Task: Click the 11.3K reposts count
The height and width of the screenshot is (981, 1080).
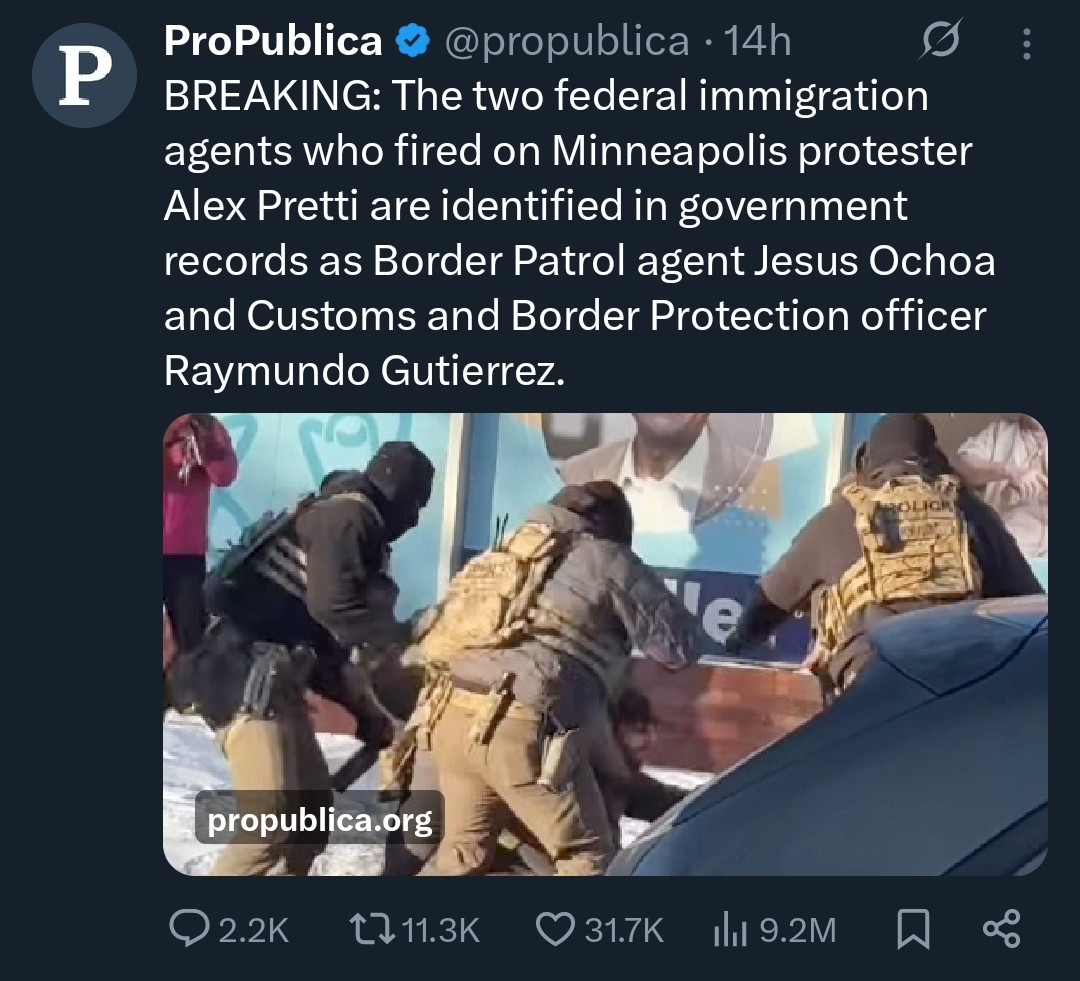Action: pos(439,930)
